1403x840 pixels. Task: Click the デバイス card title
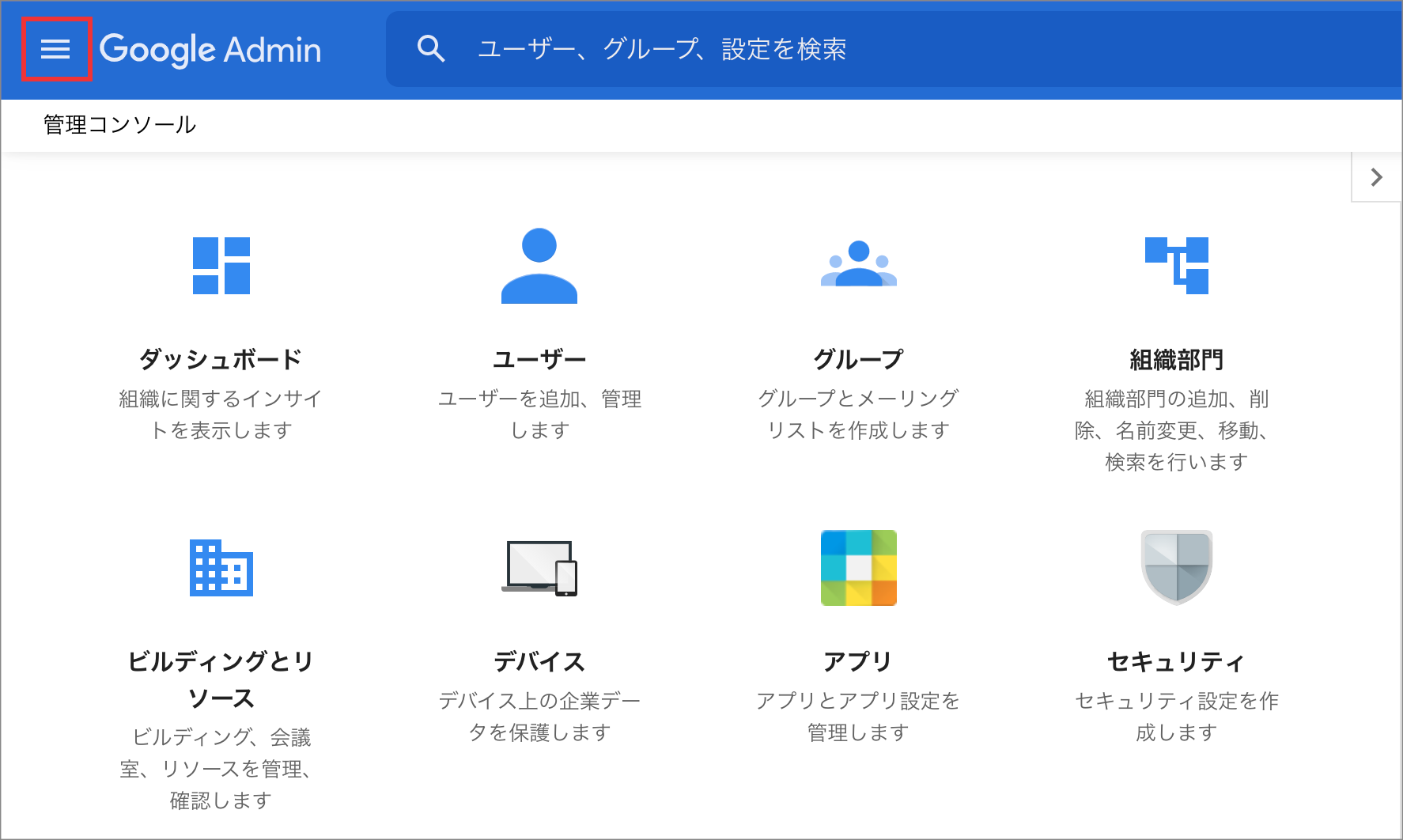click(x=539, y=661)
